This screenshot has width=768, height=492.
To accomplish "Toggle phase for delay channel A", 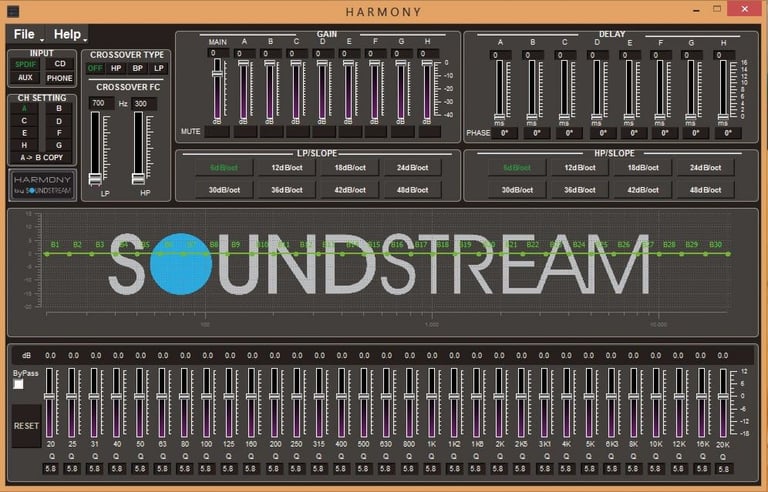I will pyautogui.click(x=504, y=133).
